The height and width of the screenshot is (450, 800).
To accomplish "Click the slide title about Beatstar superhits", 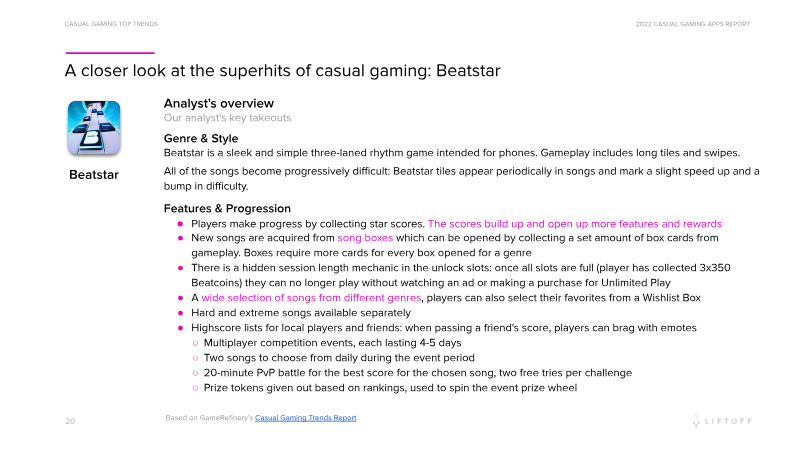I will tap(282, 71).
